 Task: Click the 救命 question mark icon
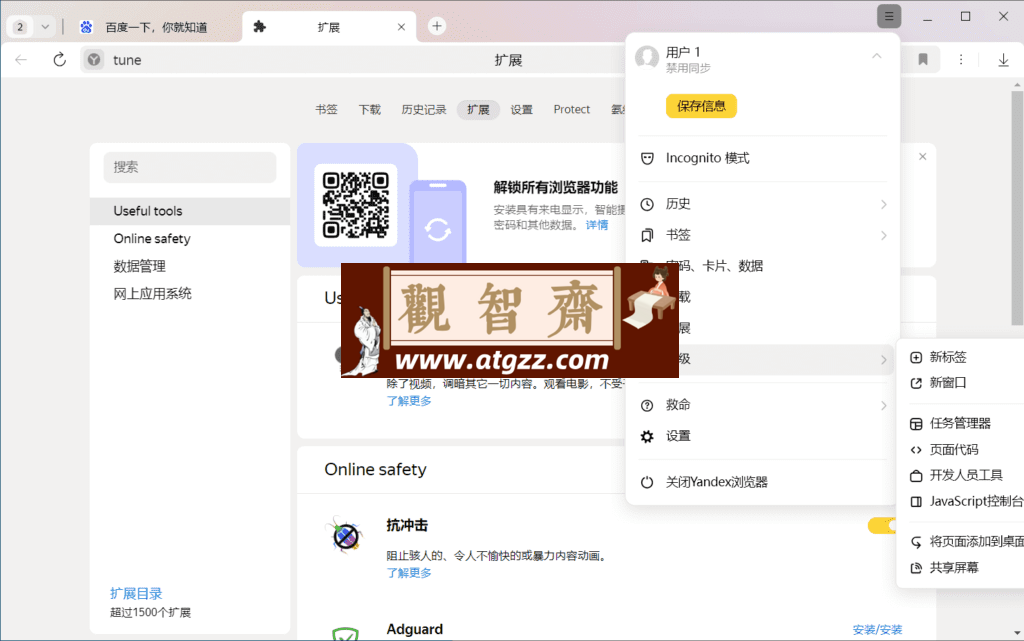tap(647, 405)
